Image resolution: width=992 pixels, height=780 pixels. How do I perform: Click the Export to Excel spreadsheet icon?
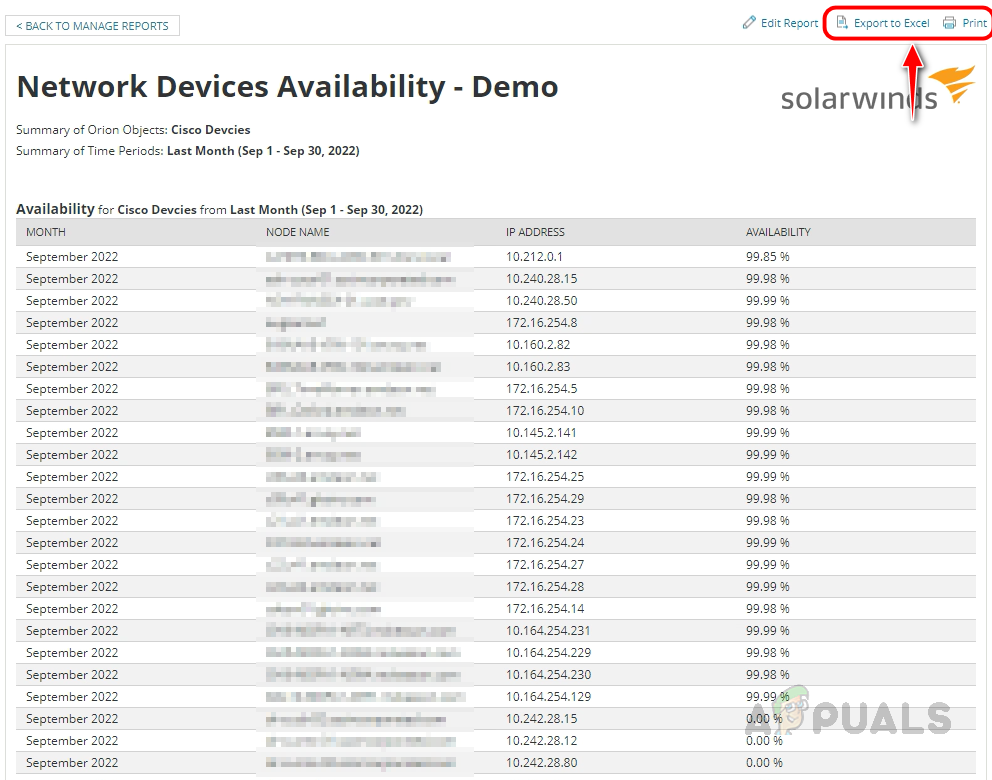[x=842, y=23]
